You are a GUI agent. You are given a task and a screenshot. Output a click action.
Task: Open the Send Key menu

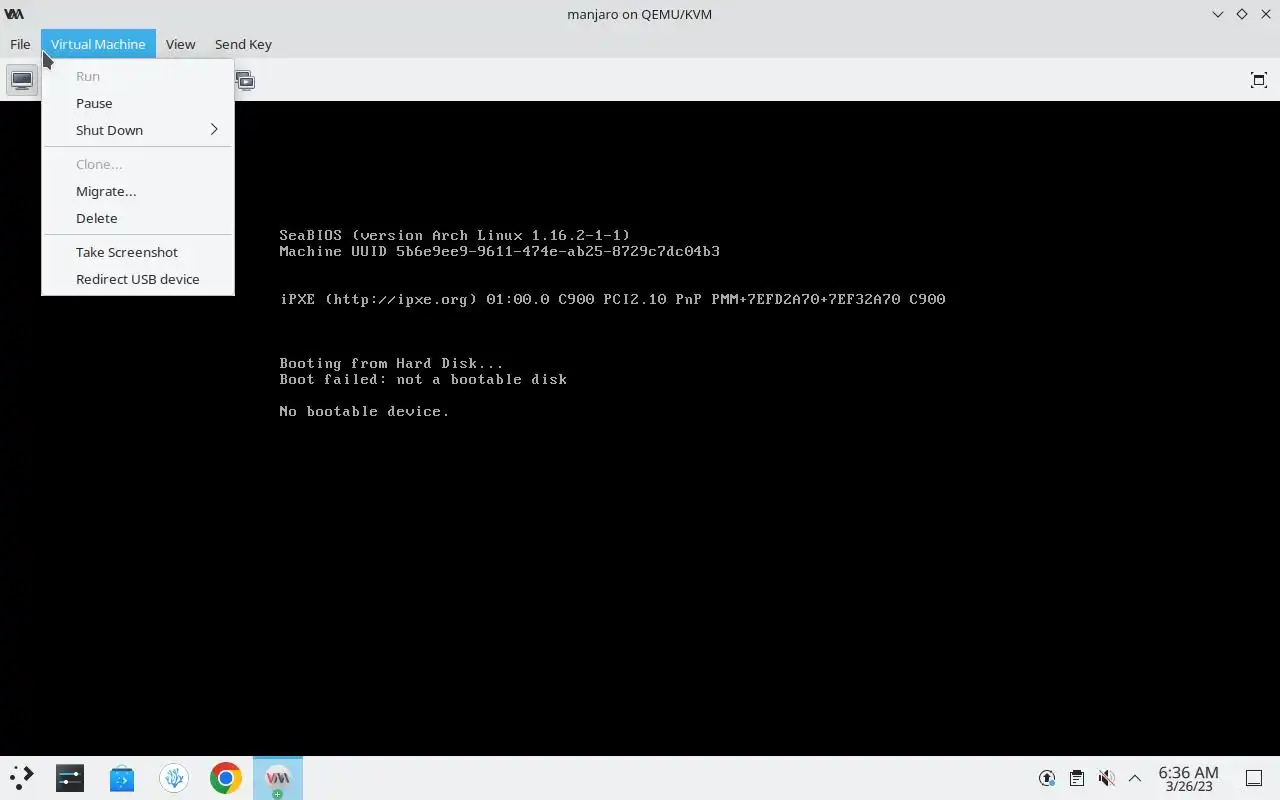coord(243,44)
